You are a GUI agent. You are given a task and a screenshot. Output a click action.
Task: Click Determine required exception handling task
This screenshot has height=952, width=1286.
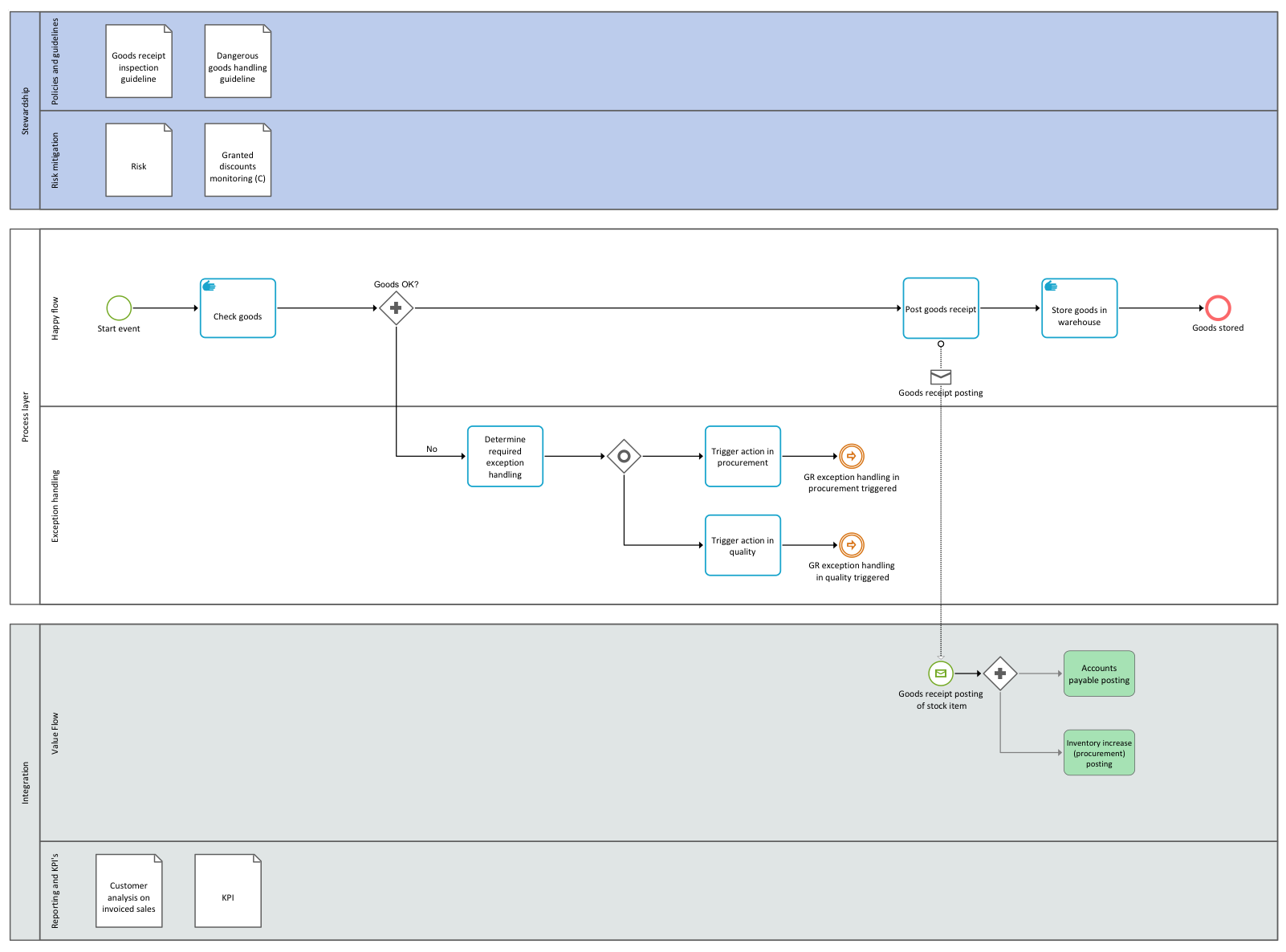pos(506,457)
